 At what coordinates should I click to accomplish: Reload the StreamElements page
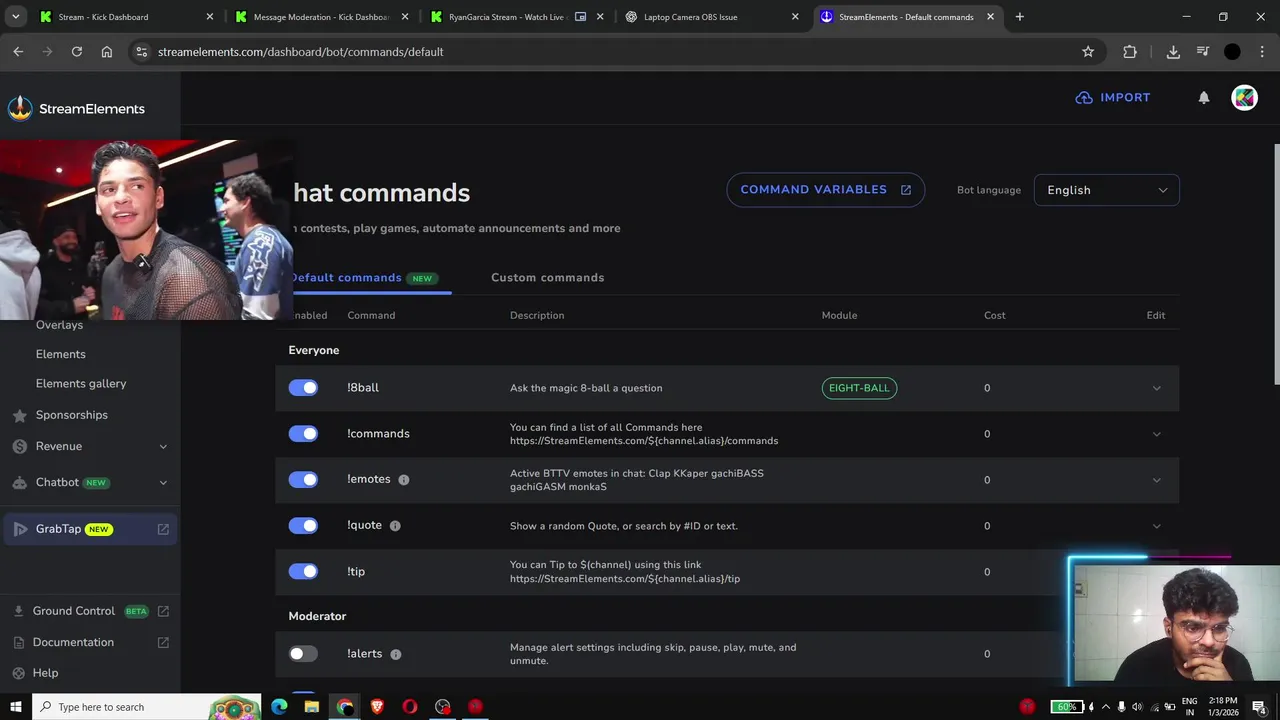coord(77,52)
